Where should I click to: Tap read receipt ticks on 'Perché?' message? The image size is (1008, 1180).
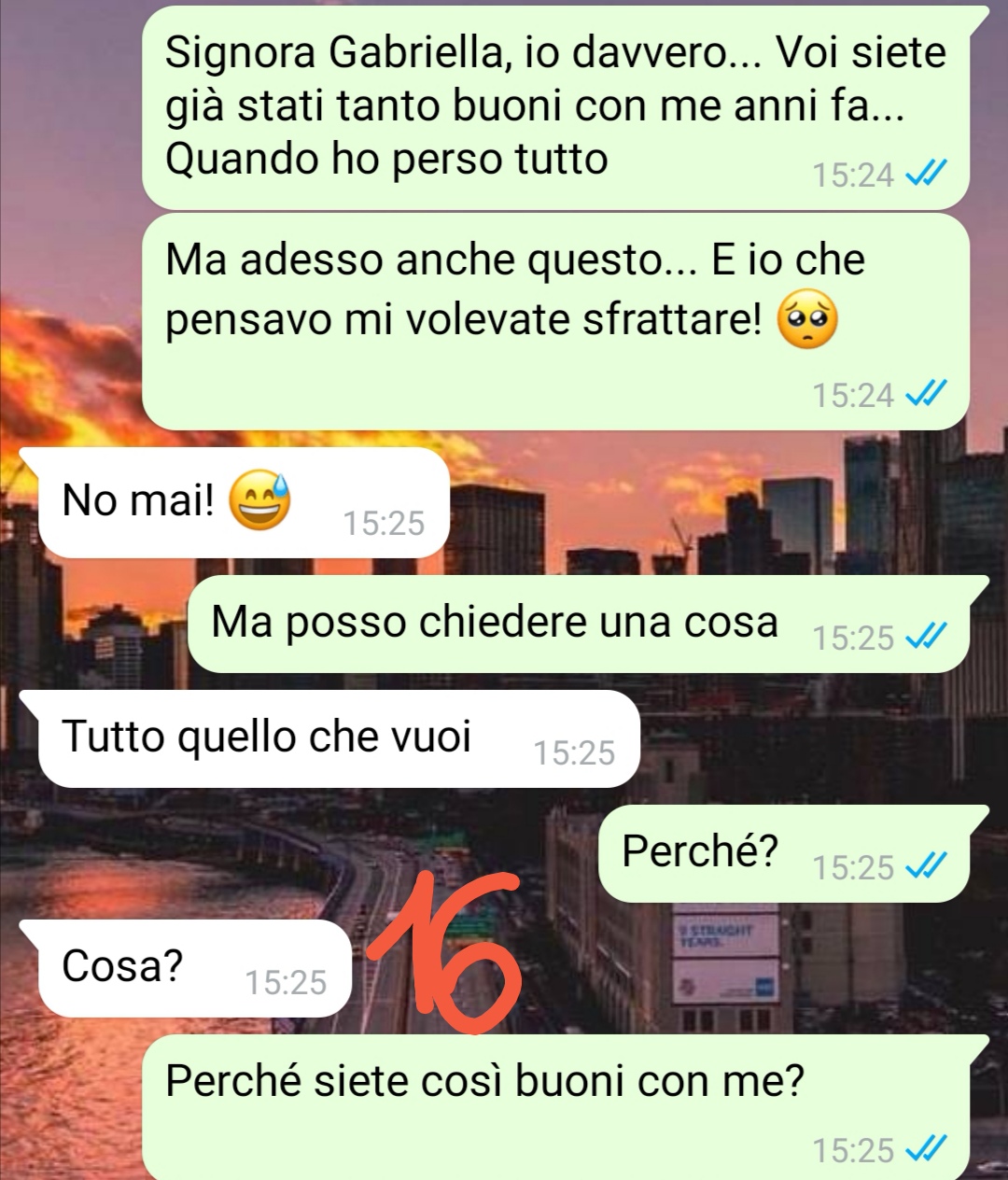click(927, 867)
